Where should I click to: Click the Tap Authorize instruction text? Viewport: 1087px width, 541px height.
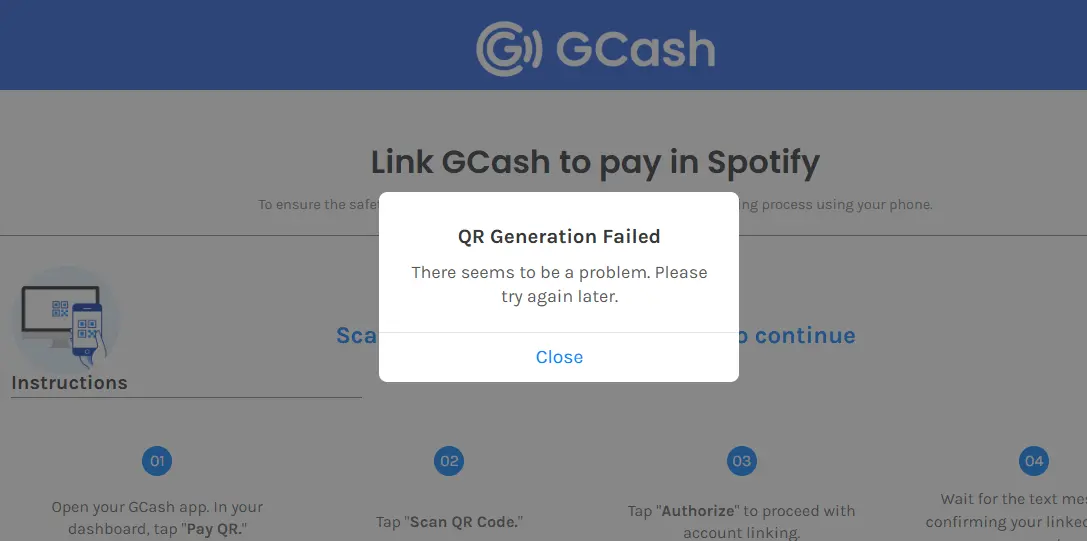tap(742, 522)
